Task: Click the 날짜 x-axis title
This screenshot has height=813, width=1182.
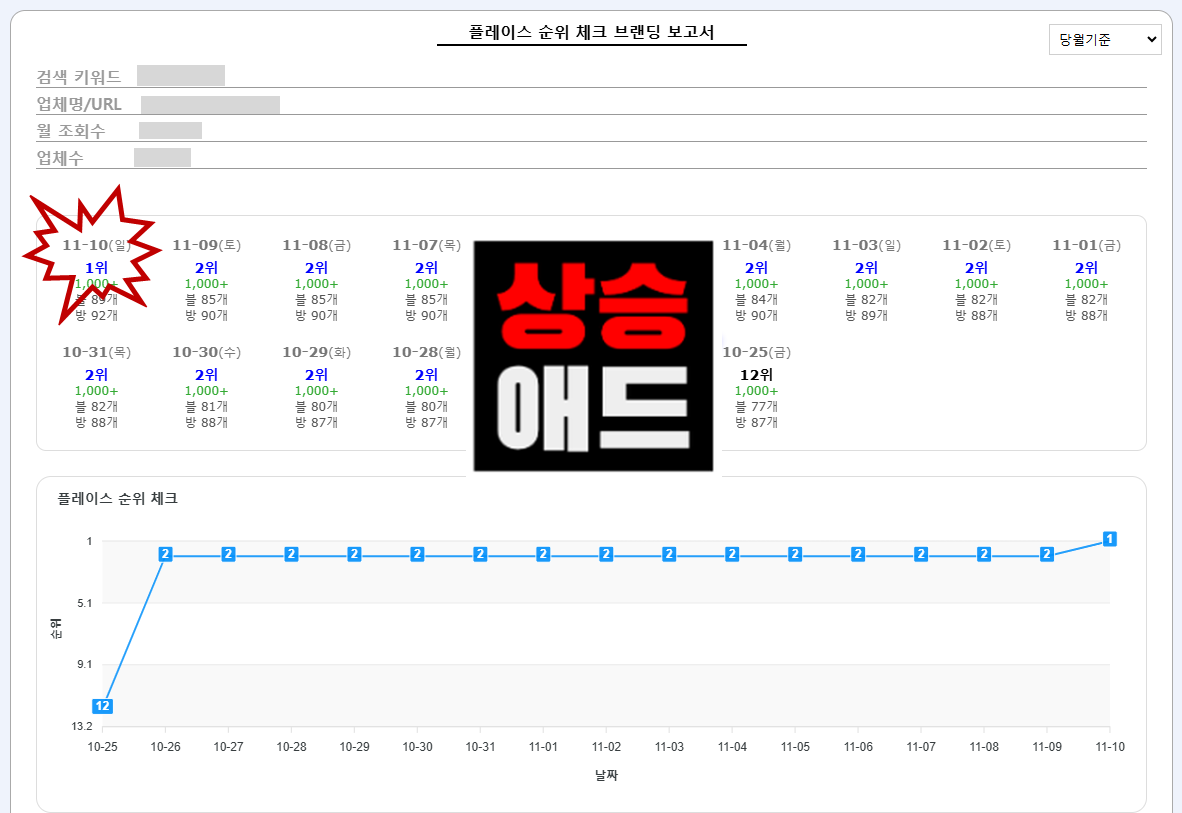Action: (x=606, y=775)
